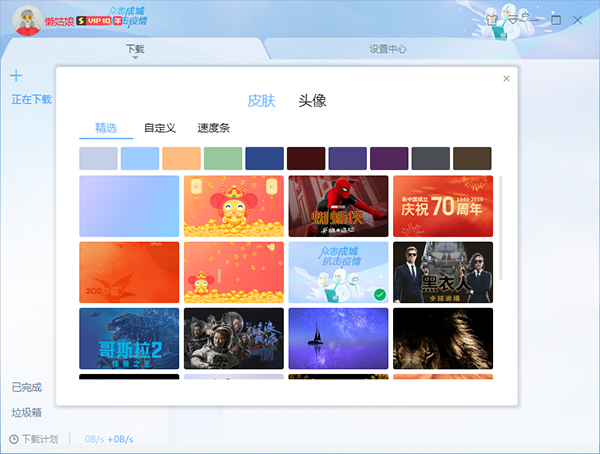Choose the 众志成城 抗击疫情 skin
Viewport: 600px width, 454px height.
tap(338, 272)
